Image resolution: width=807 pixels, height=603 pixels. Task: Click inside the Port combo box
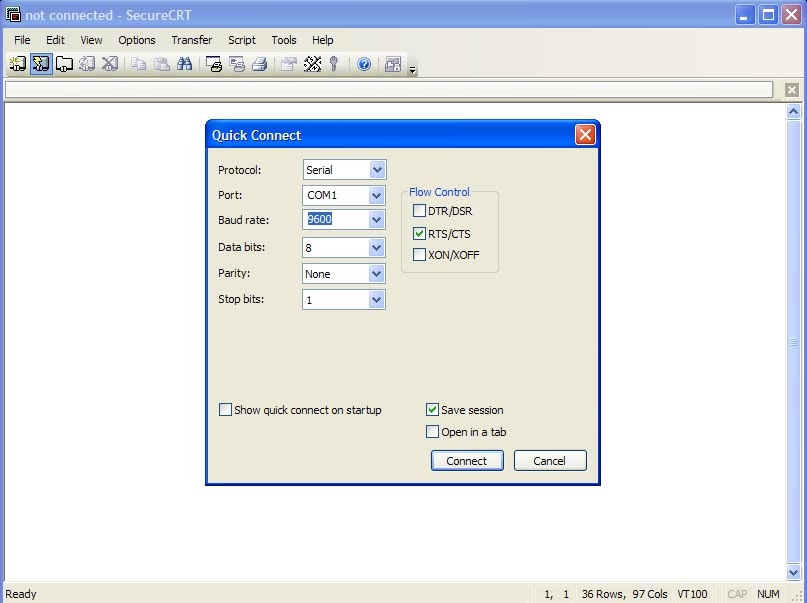click(335, 195)
